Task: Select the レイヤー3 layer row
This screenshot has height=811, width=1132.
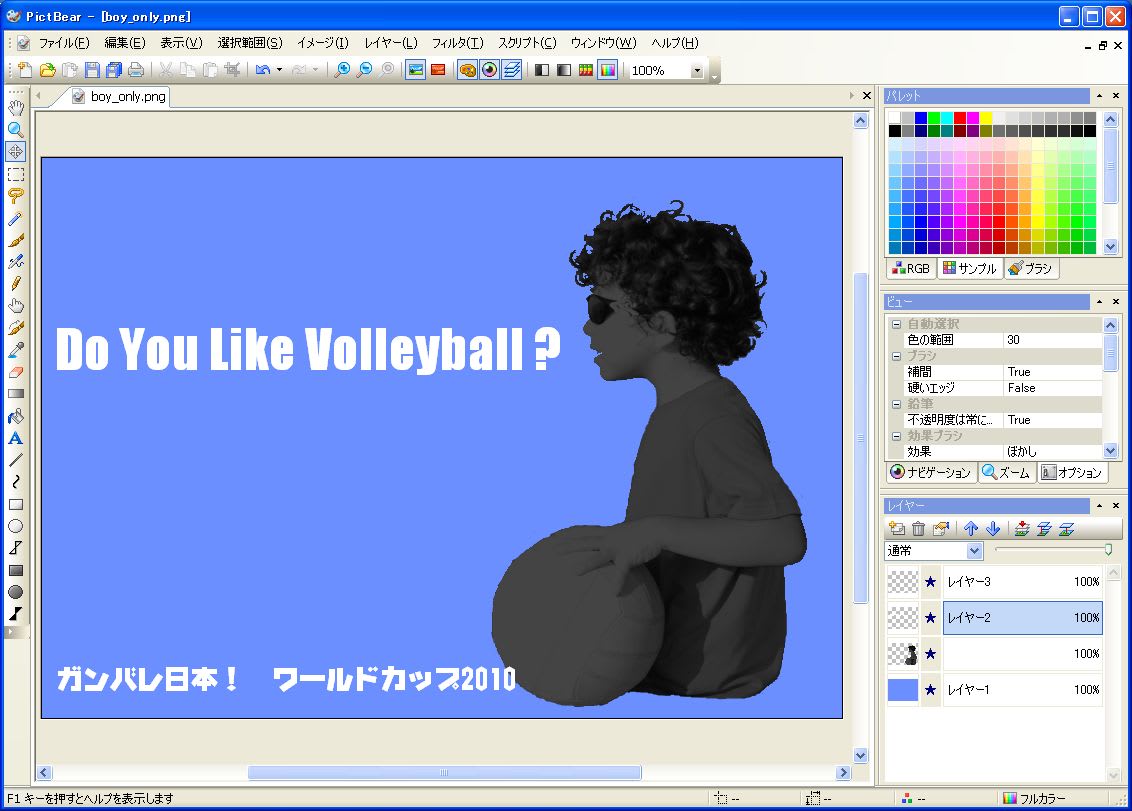Action: [1020, 582]
